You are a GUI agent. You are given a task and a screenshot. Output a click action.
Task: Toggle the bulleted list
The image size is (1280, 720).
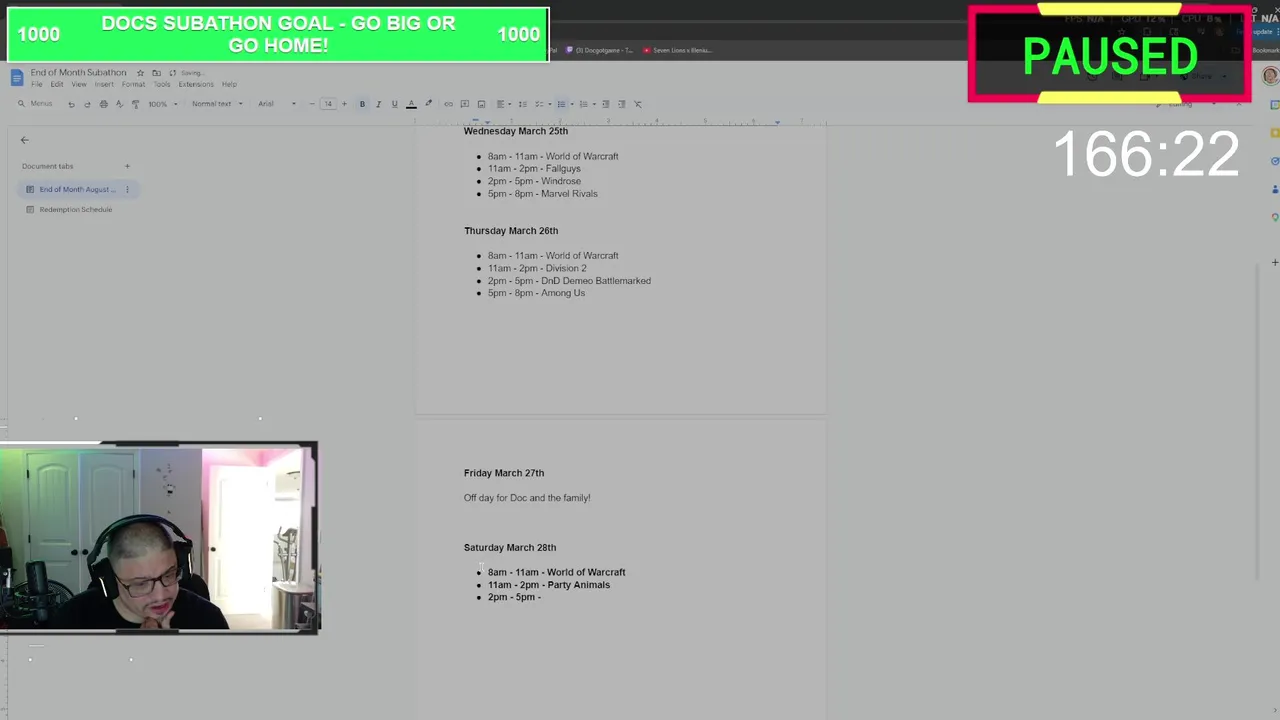tap(561, 104)
